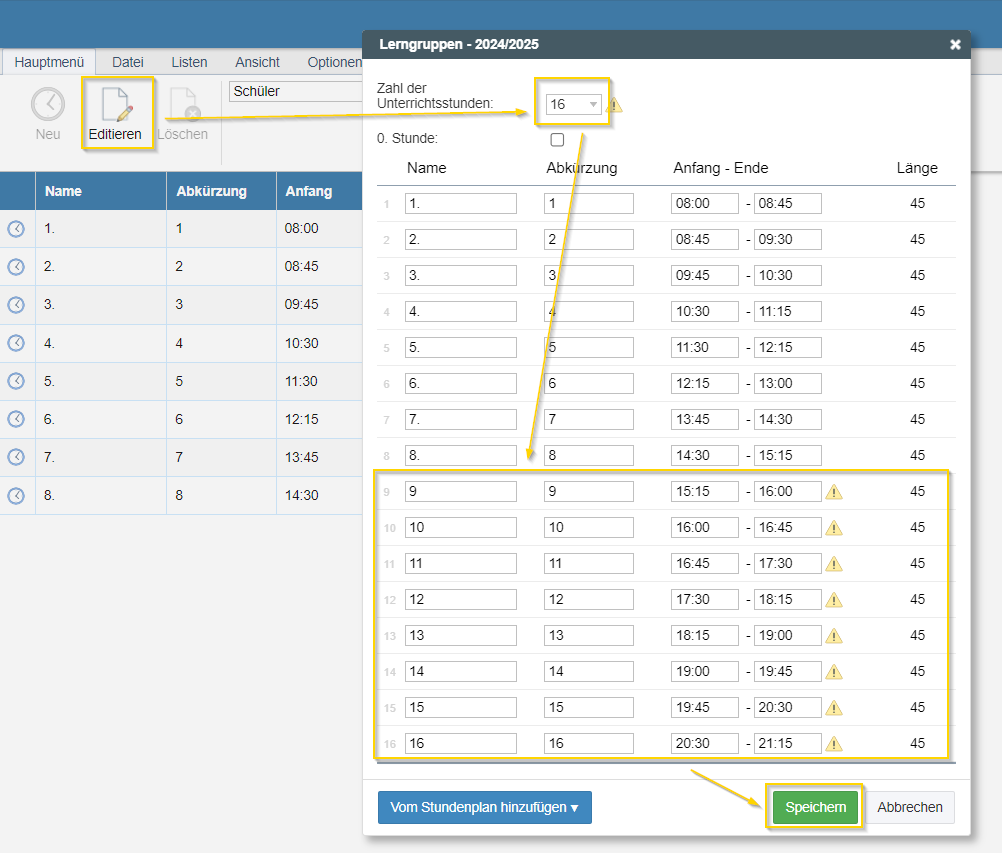
Task: Click warning icon next to 20:30 end time
Action: 834,708
